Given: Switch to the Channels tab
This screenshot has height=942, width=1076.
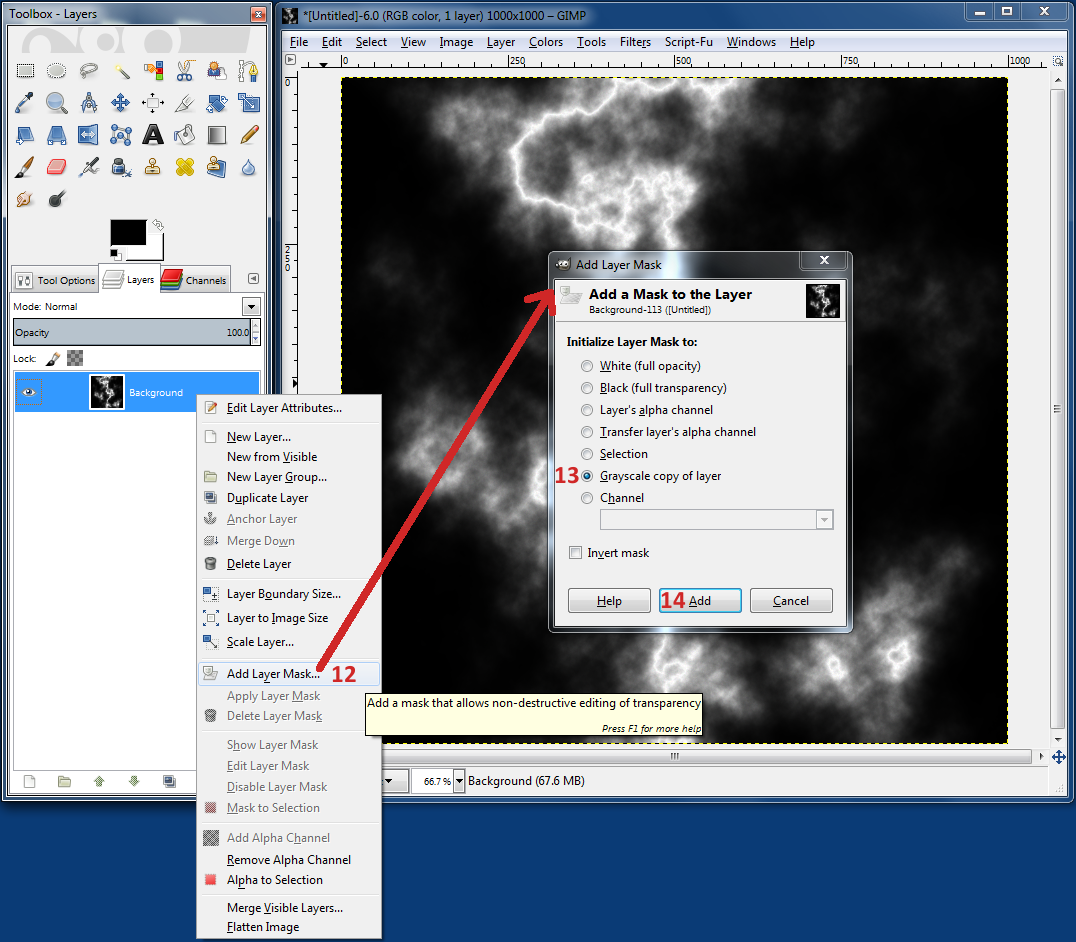Looking at the screenshot, I should pos(194,280).
